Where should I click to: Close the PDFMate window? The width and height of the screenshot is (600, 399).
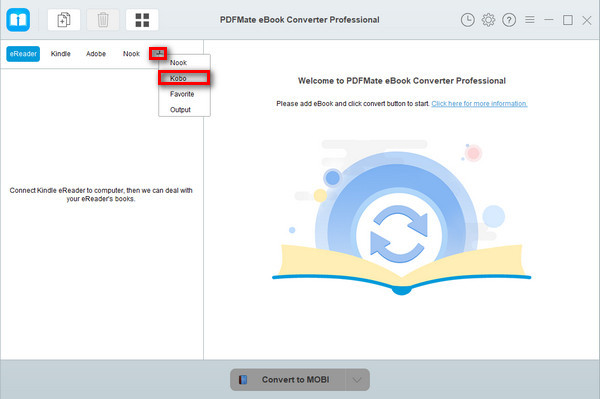pos(587,20)
